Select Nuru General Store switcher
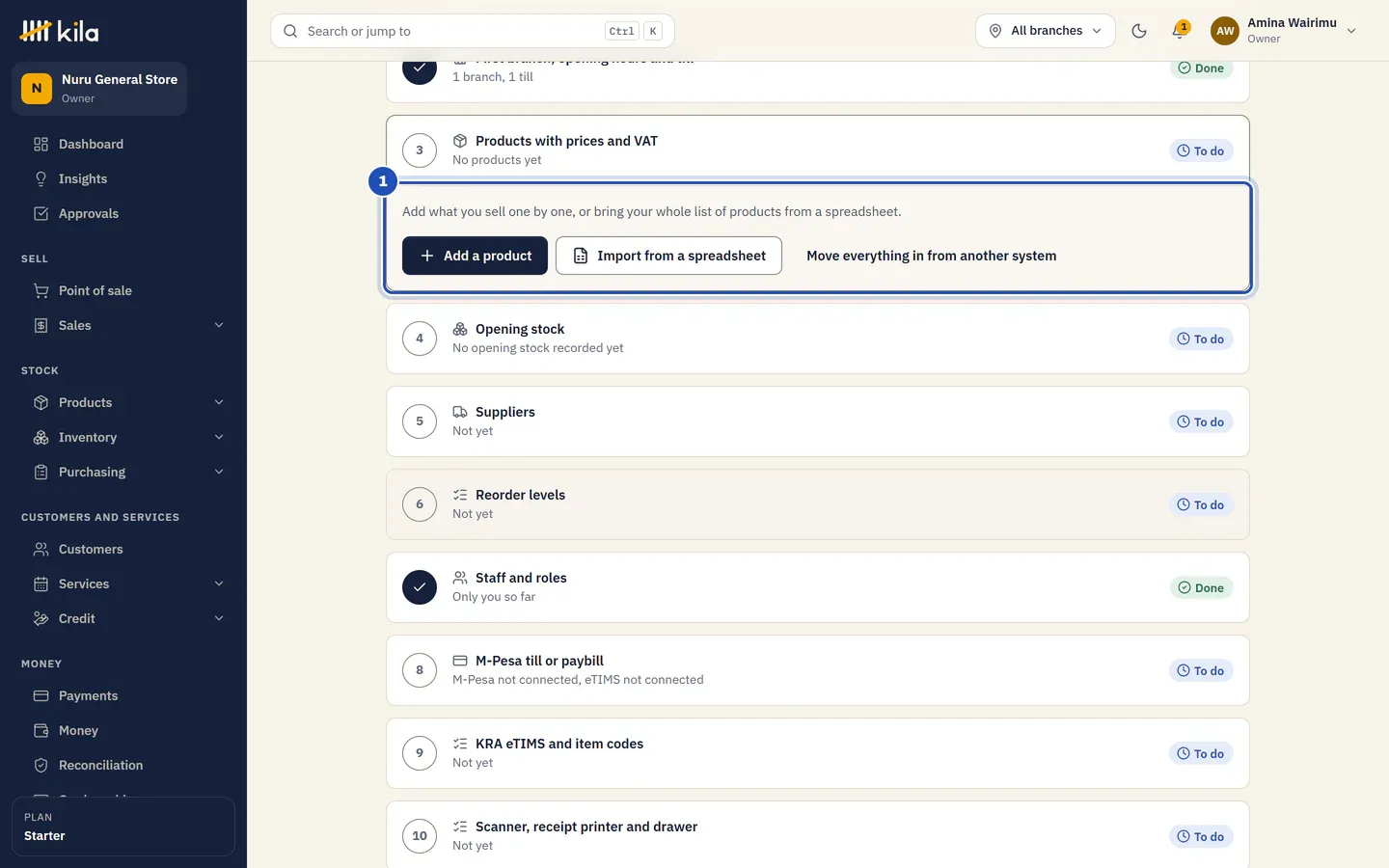 coord(99,89)
